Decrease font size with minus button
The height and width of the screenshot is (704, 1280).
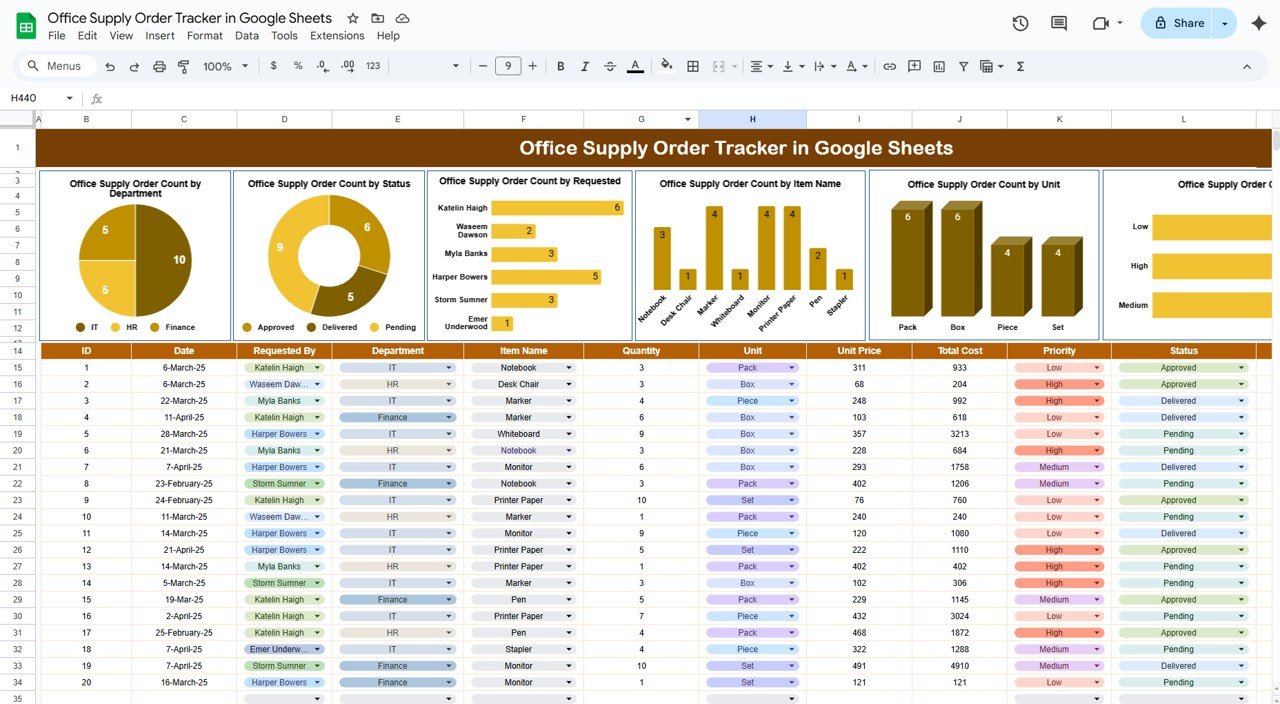(x=483, y=66)
